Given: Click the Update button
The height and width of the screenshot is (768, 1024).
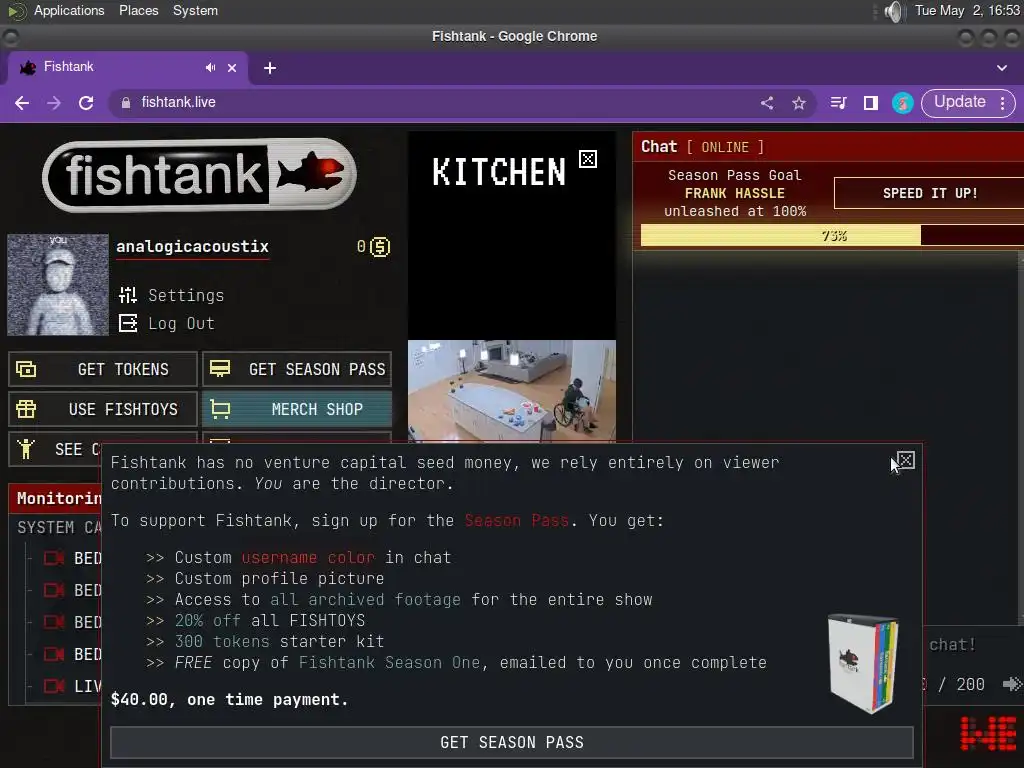Looking at the screenshot, I should pos(959,102).
